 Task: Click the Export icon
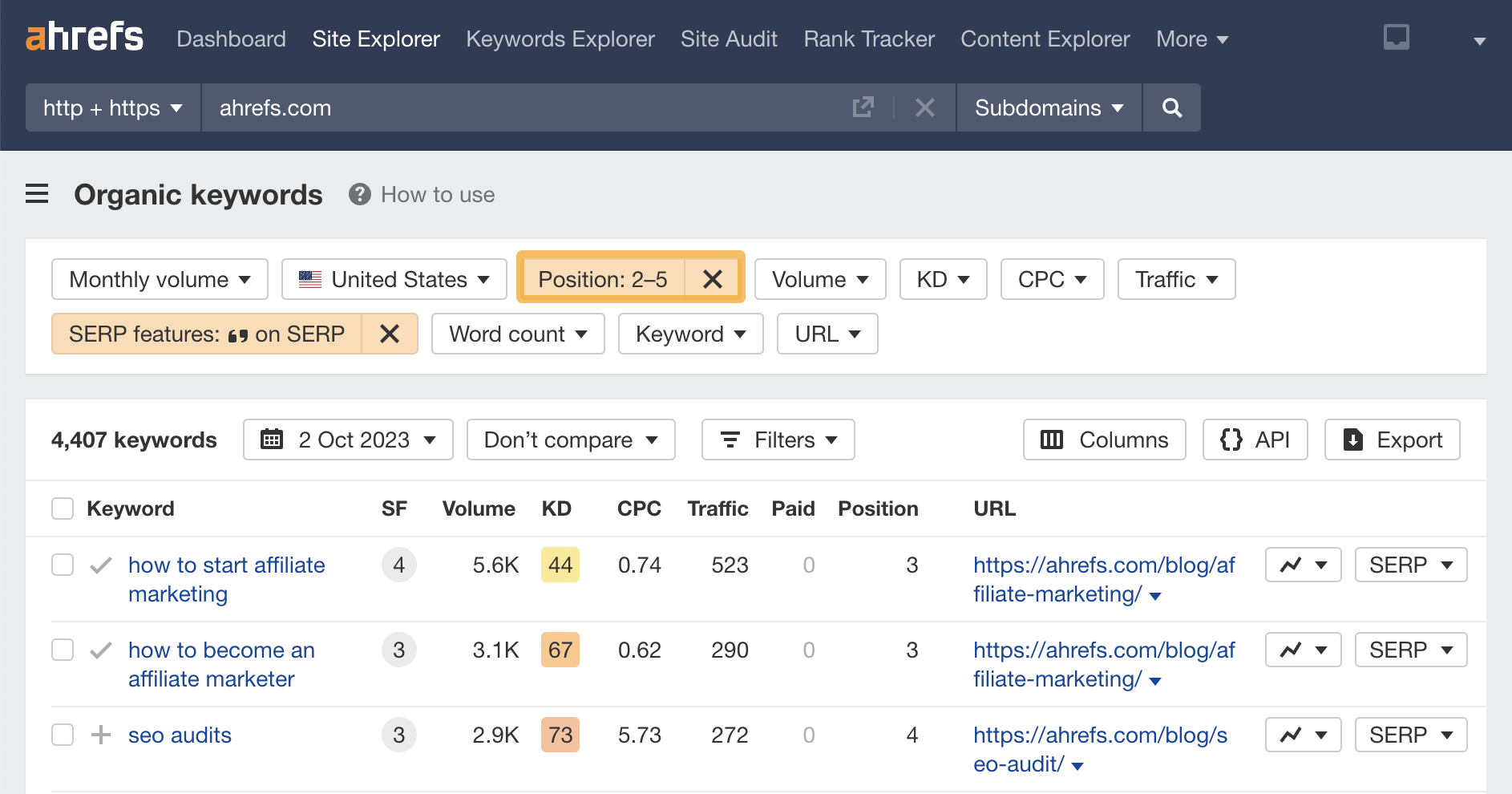tap(1352, 440)
